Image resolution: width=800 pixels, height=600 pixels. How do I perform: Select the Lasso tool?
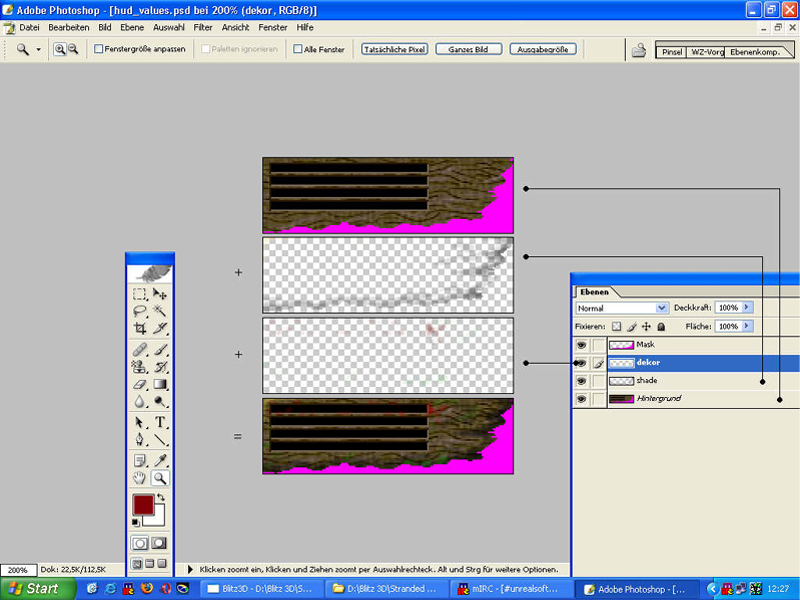[140, 310]
